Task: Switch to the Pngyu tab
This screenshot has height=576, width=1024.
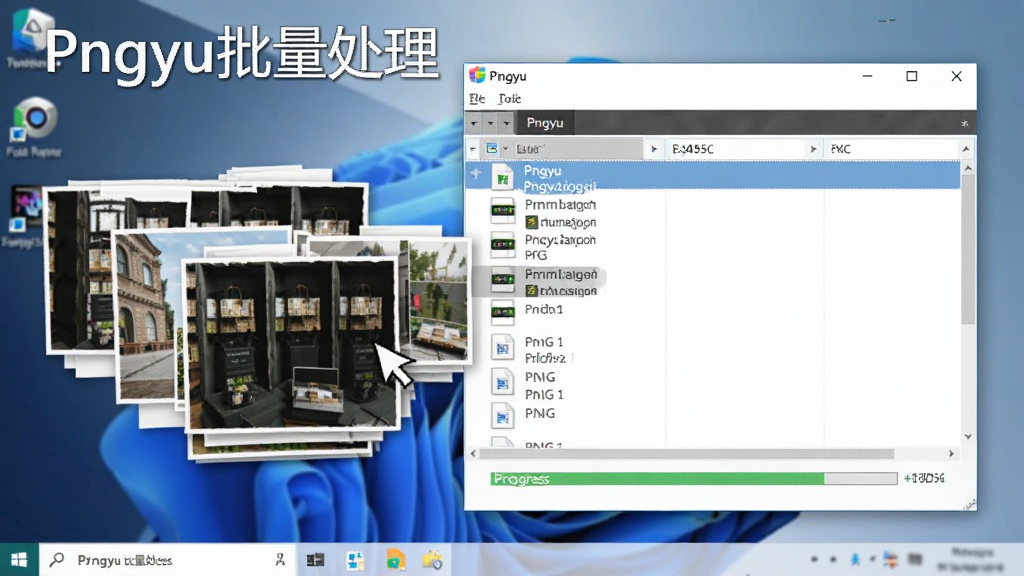Action: coord(545,123)
